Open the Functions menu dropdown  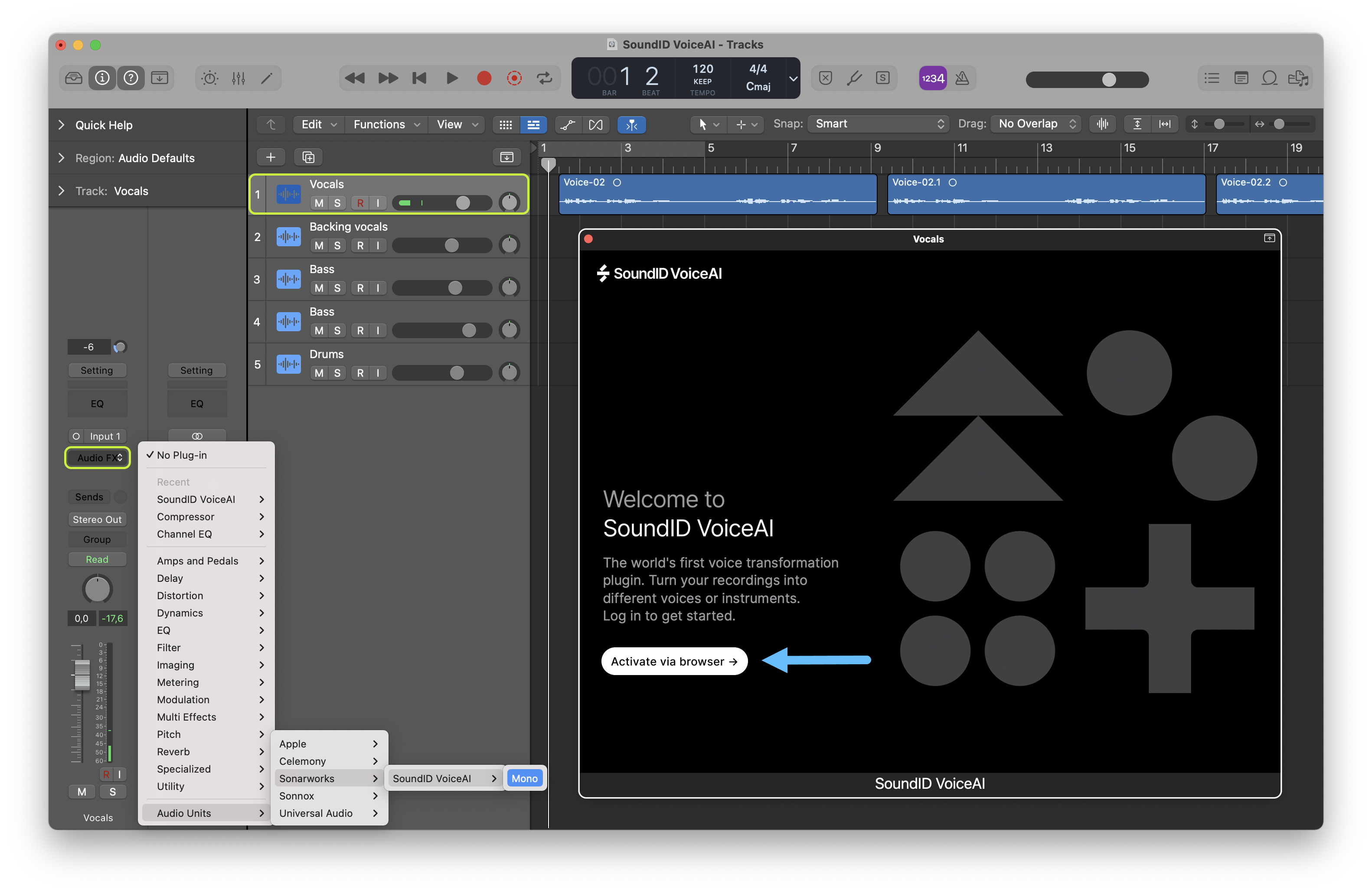386,124
